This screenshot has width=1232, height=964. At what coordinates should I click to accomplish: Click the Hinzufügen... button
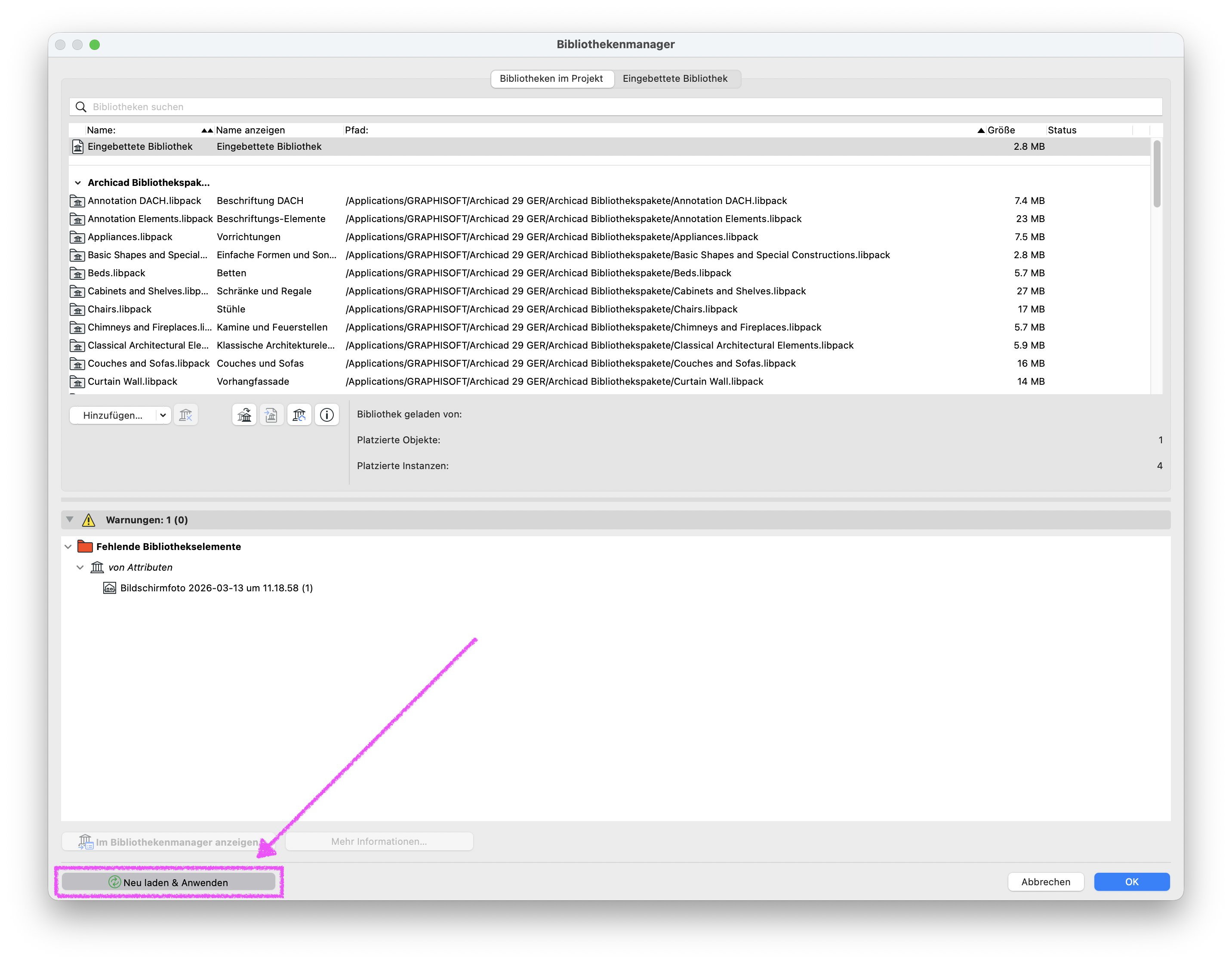(x=113, y=415)
